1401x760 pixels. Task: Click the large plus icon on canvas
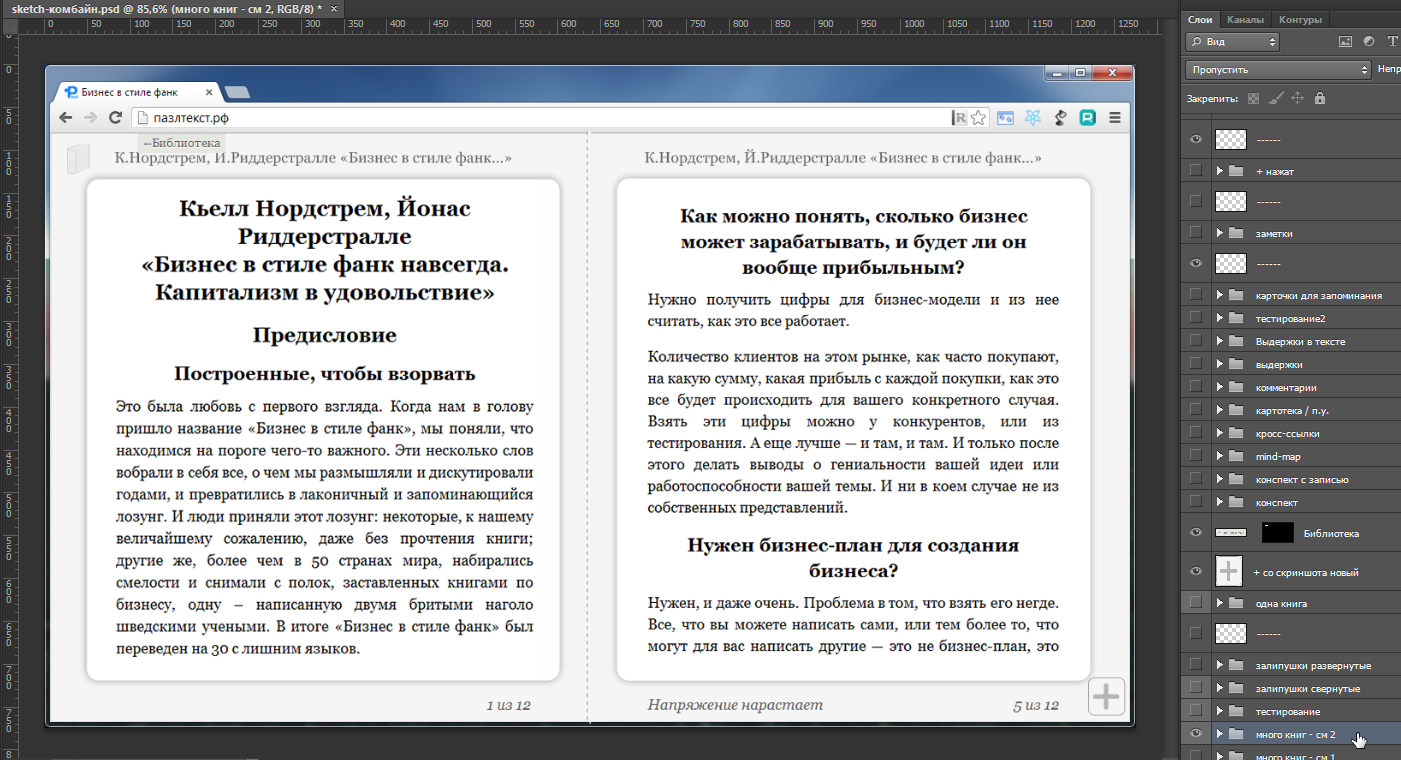[x=1106, y=696]
